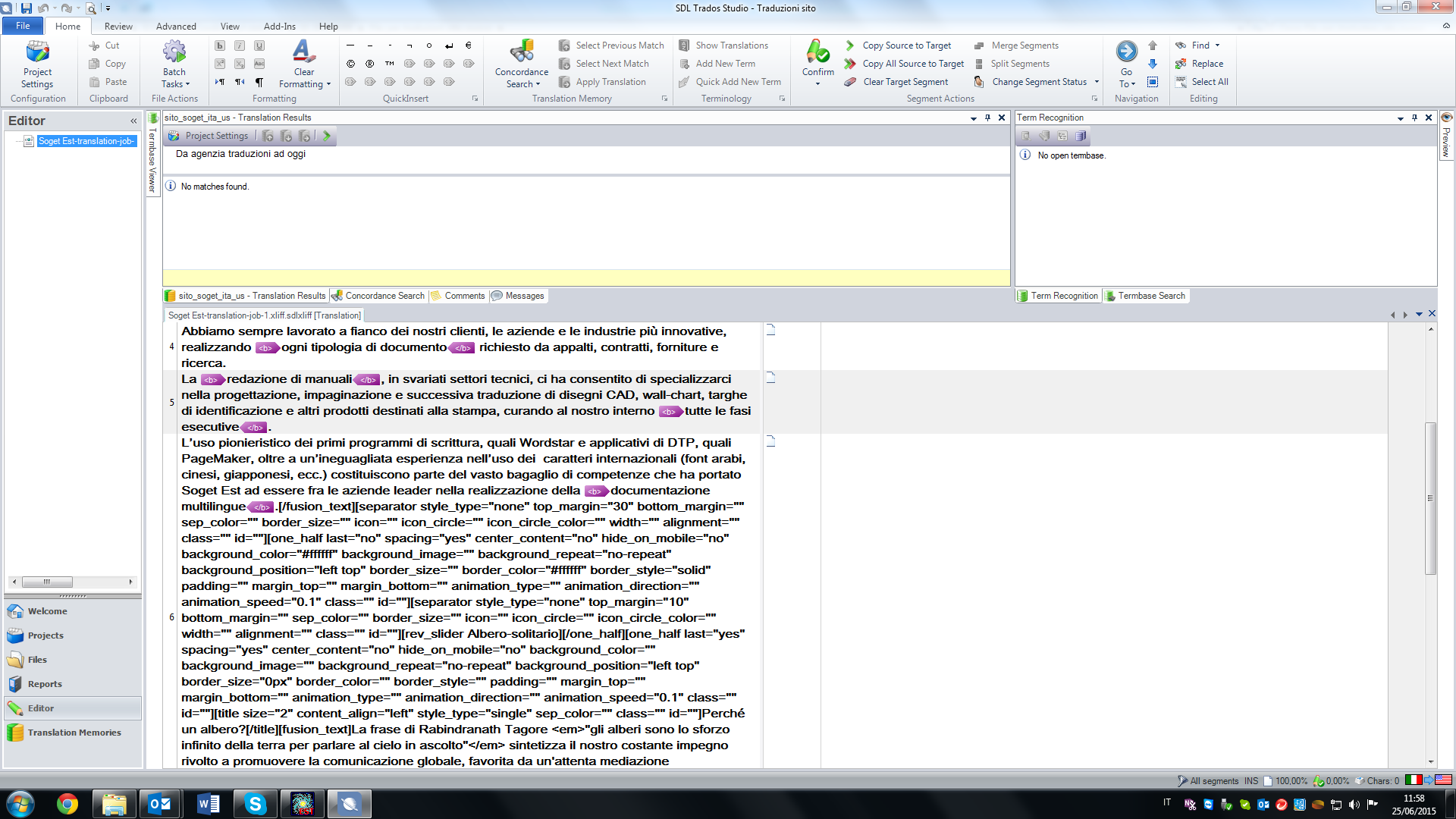Toggle italic formatting button

click(x=240, y=45)
